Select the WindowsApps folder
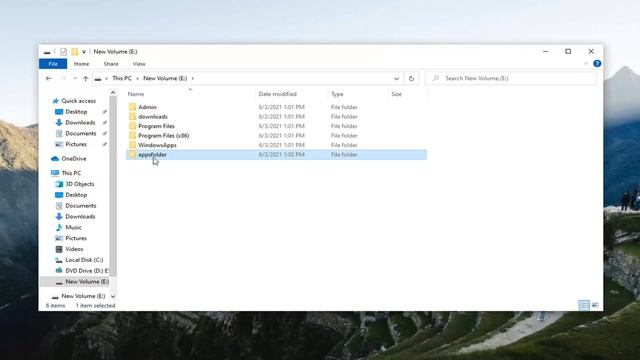640x360 pixels. [157, 145]
